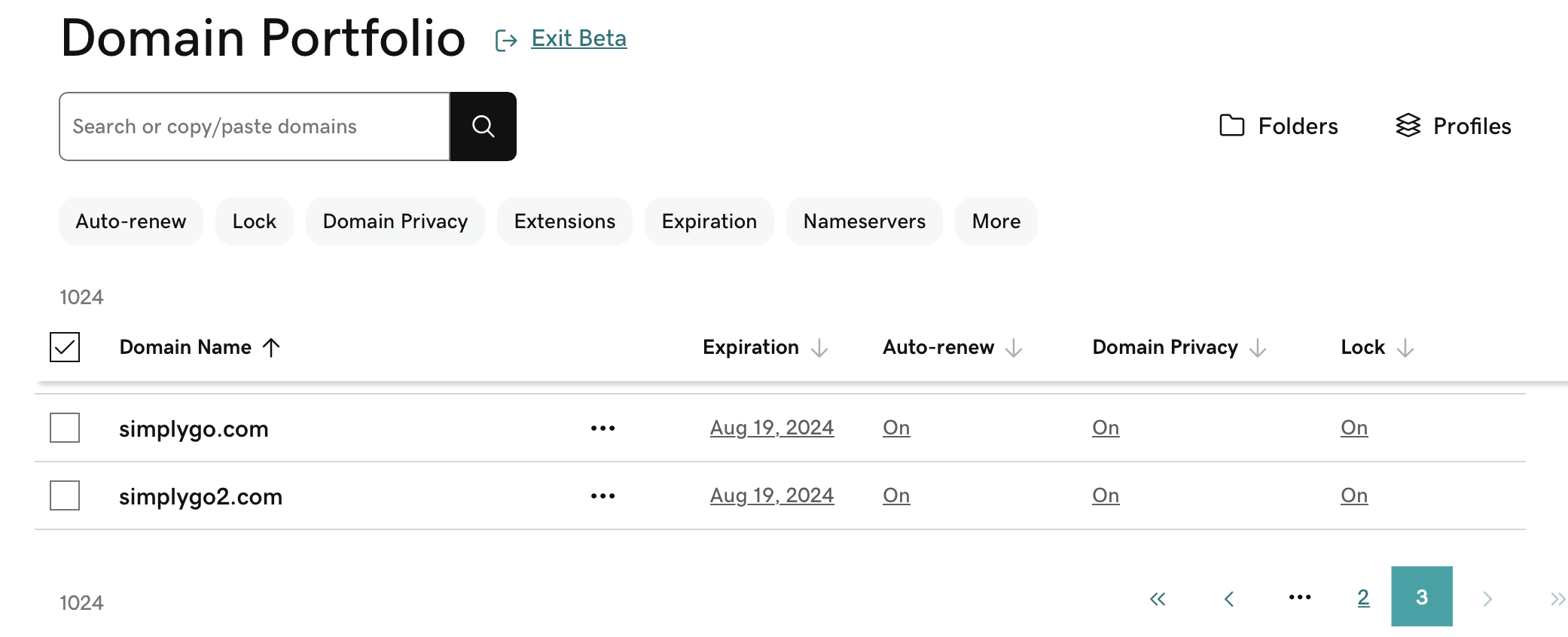Sort by Domain Name arrow
The height and width of the screenshot is (637, 1568).
pyautogui.click(x=271, y=347)
